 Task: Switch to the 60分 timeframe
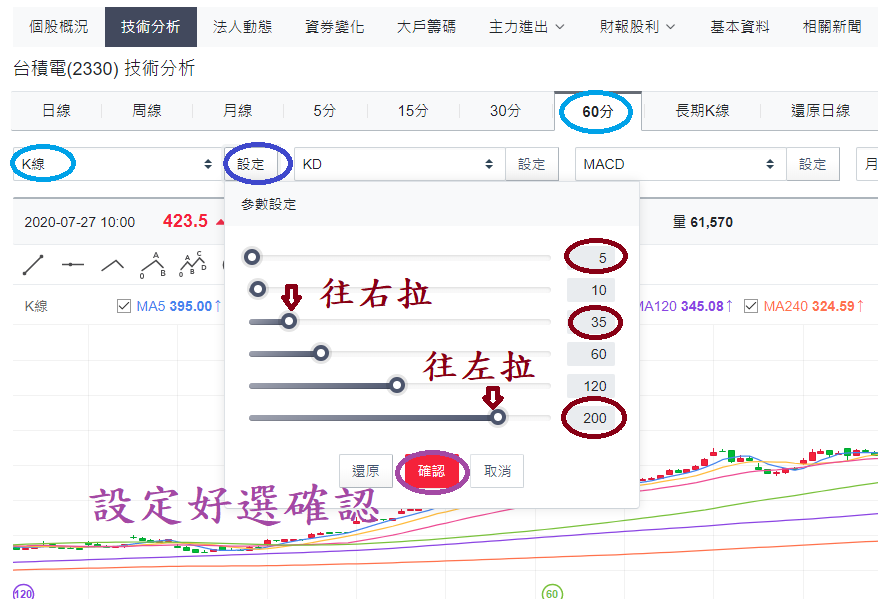pos(597,111)
